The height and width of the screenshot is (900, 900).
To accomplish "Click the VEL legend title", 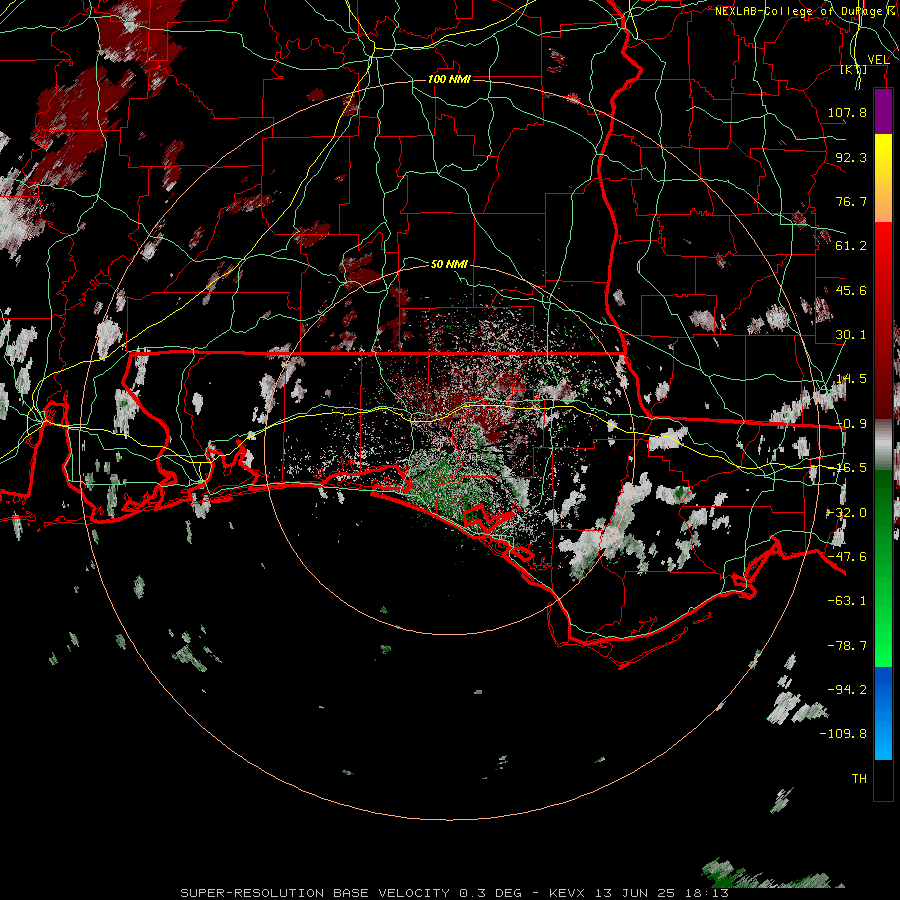I will [x=878, y=59].
